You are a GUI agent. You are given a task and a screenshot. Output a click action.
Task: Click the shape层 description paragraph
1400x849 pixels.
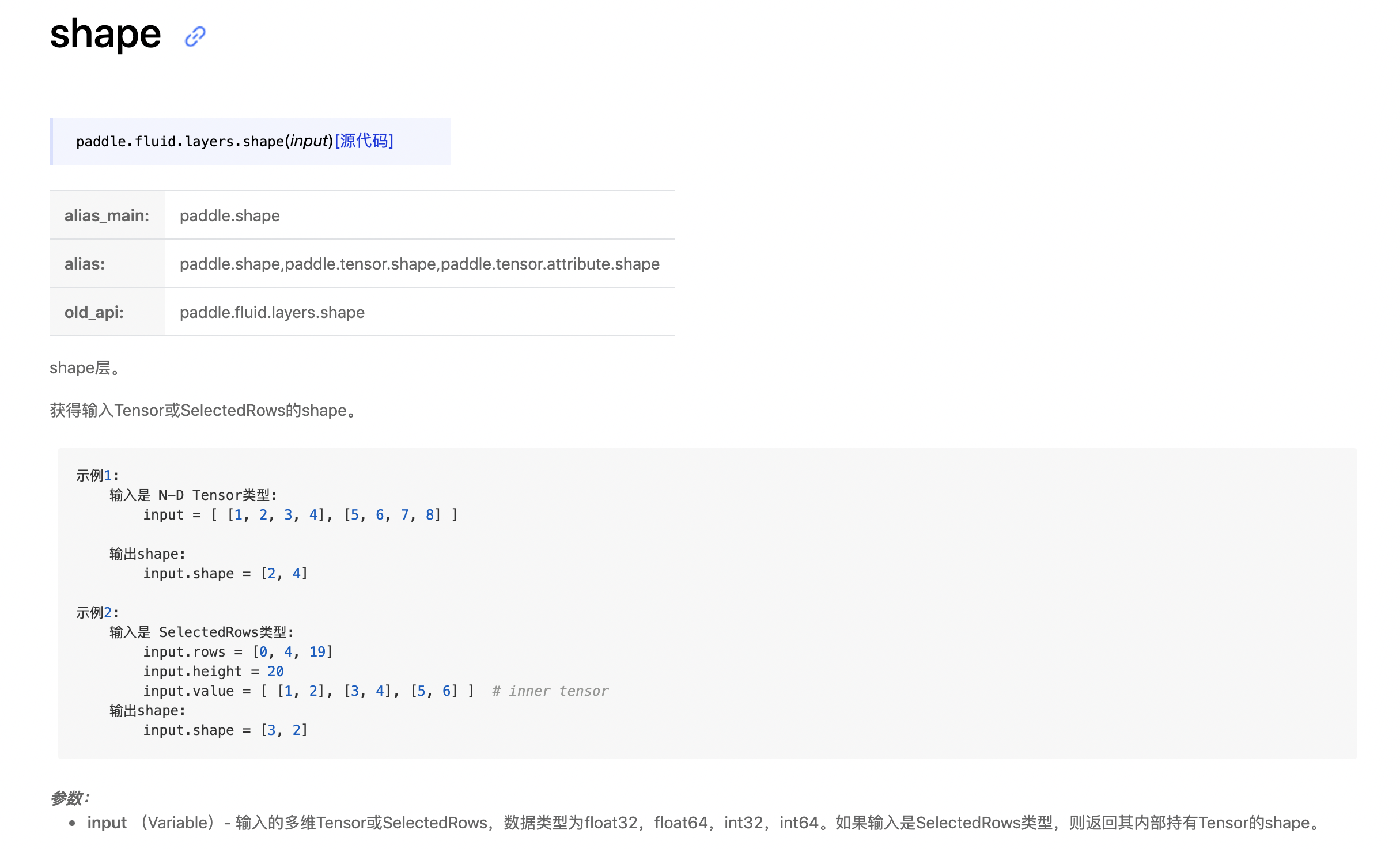85,367
